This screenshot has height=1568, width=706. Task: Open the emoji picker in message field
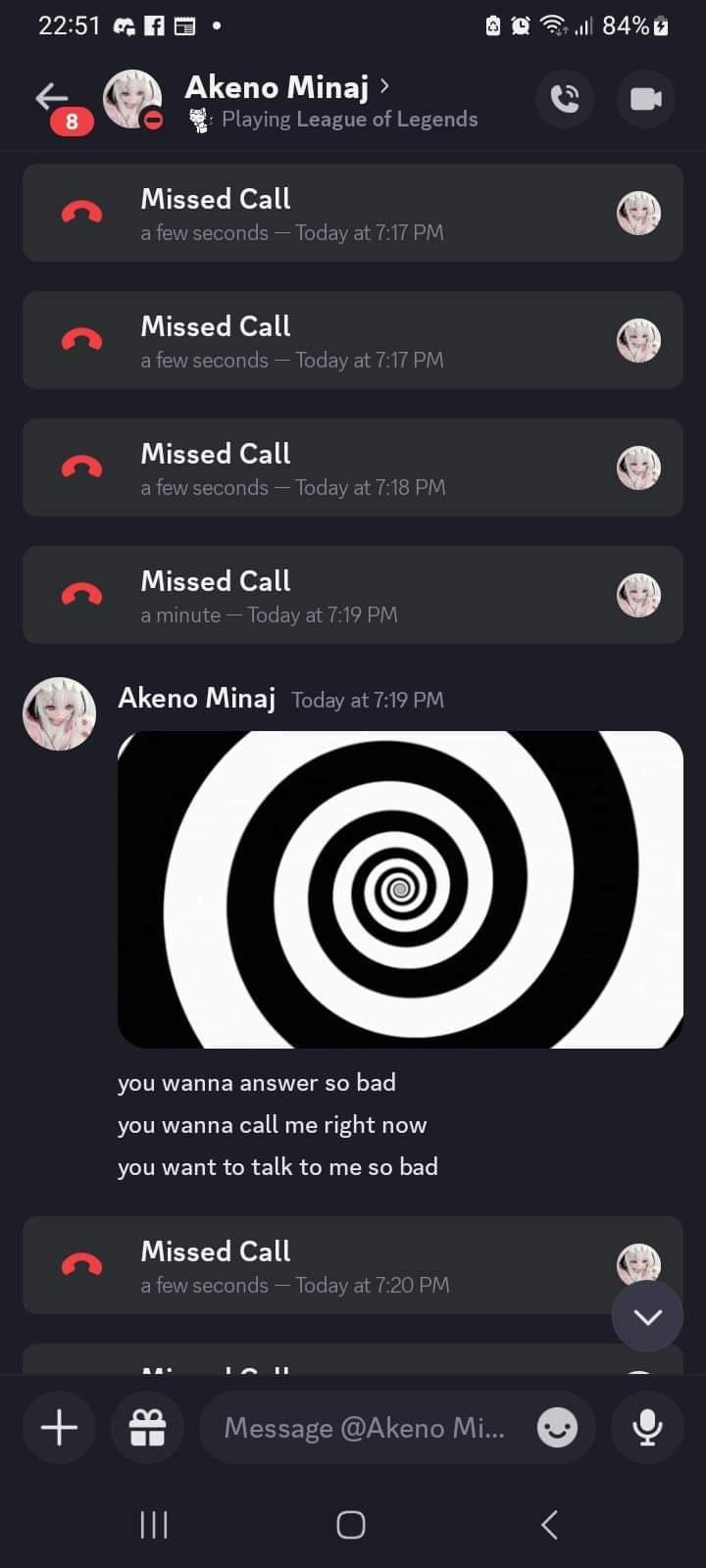pos(557,1428)
